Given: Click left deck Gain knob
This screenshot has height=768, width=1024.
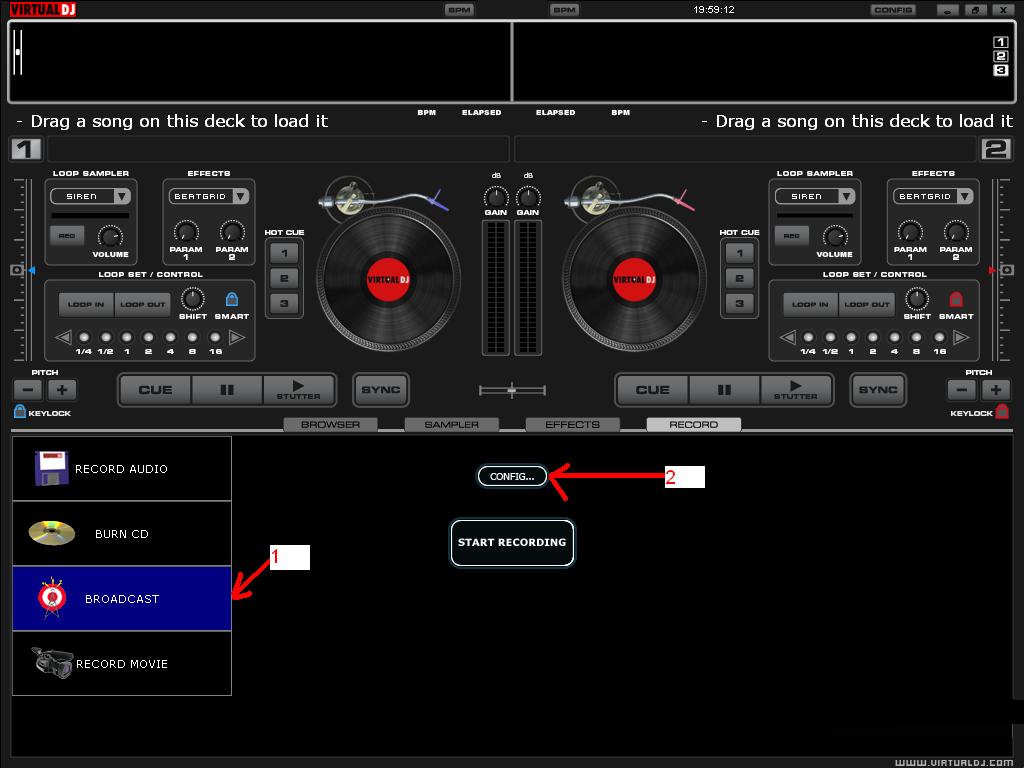Looking at the screenshot, I should 496,197.
